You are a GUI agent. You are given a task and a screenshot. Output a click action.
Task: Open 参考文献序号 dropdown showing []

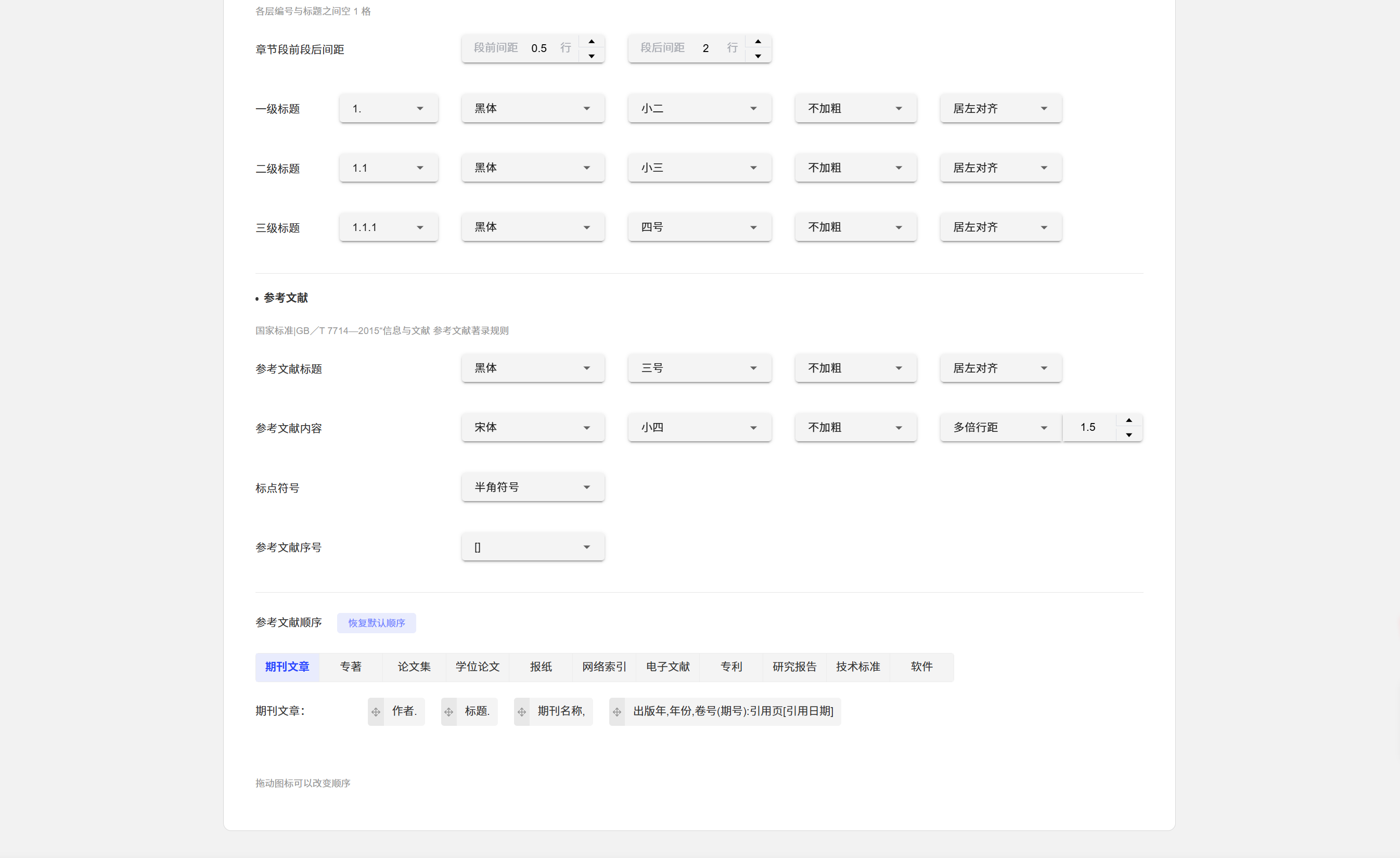532,547
